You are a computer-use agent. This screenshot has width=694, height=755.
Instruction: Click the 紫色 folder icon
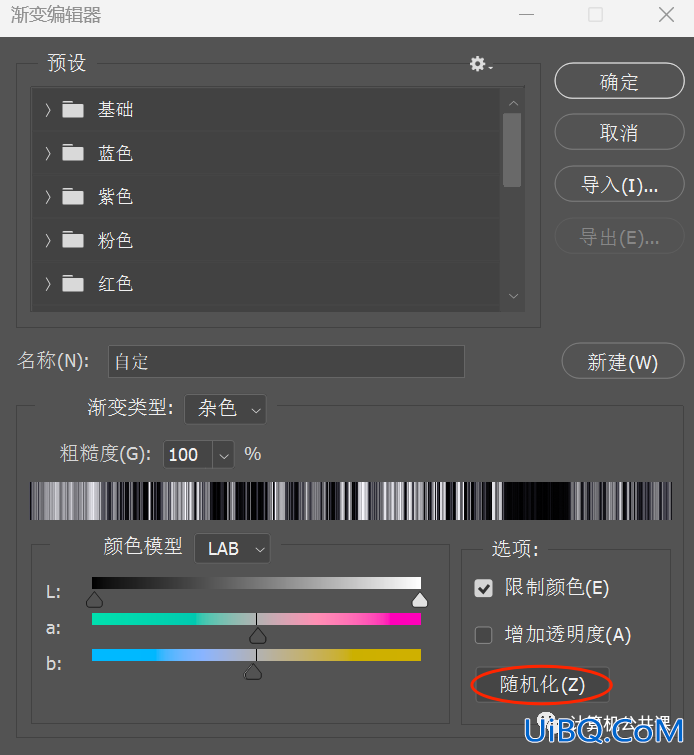(x=73, y=196)
